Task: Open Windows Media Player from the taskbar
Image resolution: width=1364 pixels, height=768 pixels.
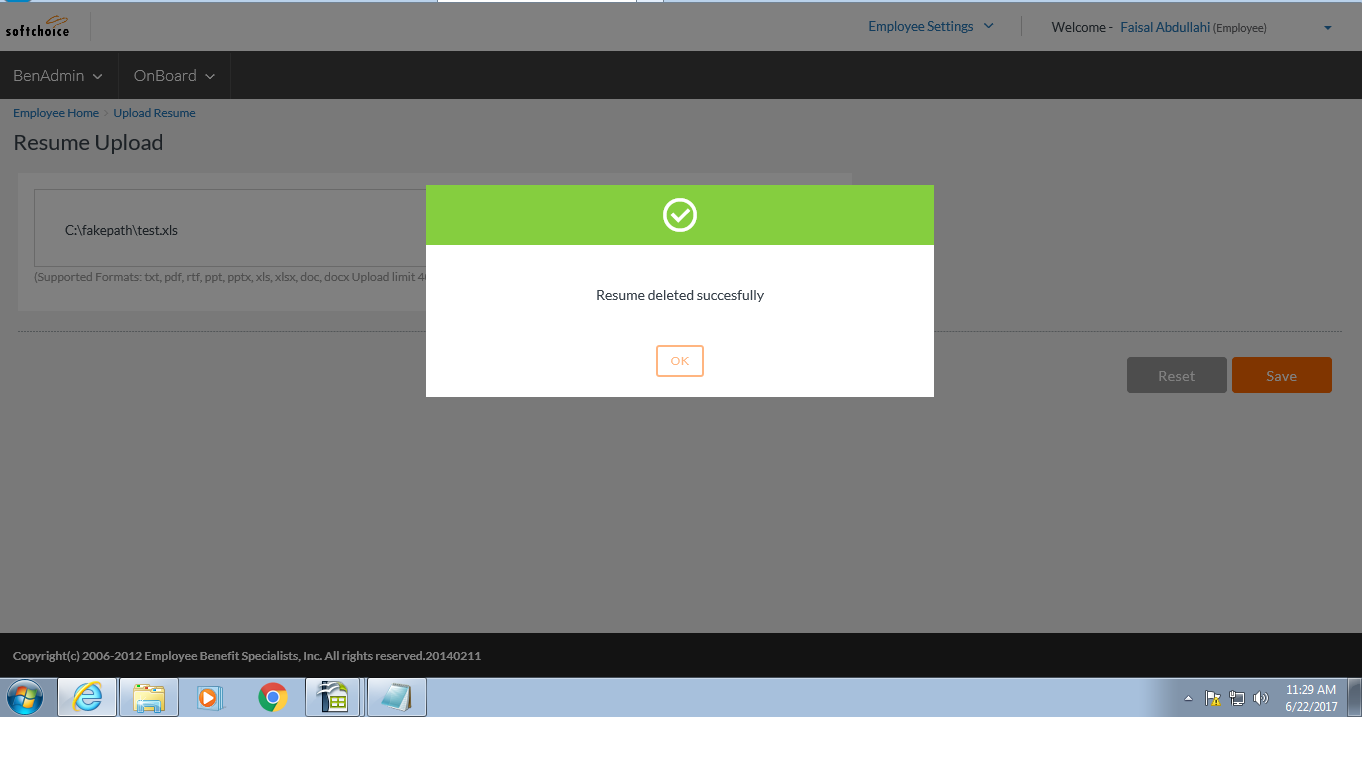Action: (210, 697)
